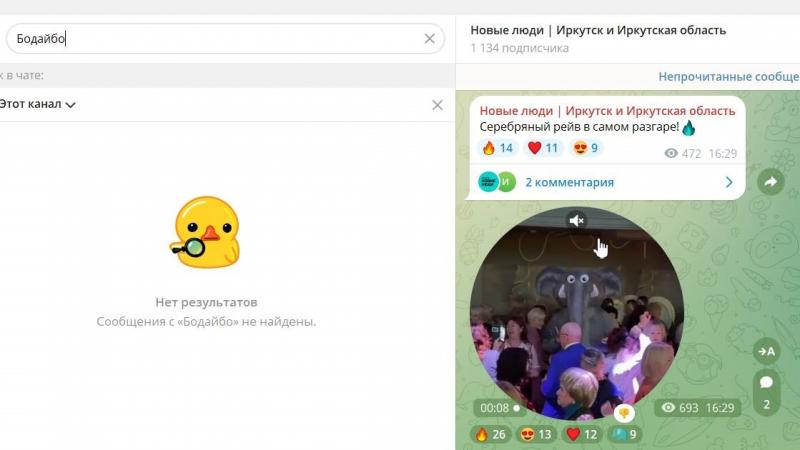
Task: Click into the search field containing "Бодайбо"
Action: coord(220,39)
